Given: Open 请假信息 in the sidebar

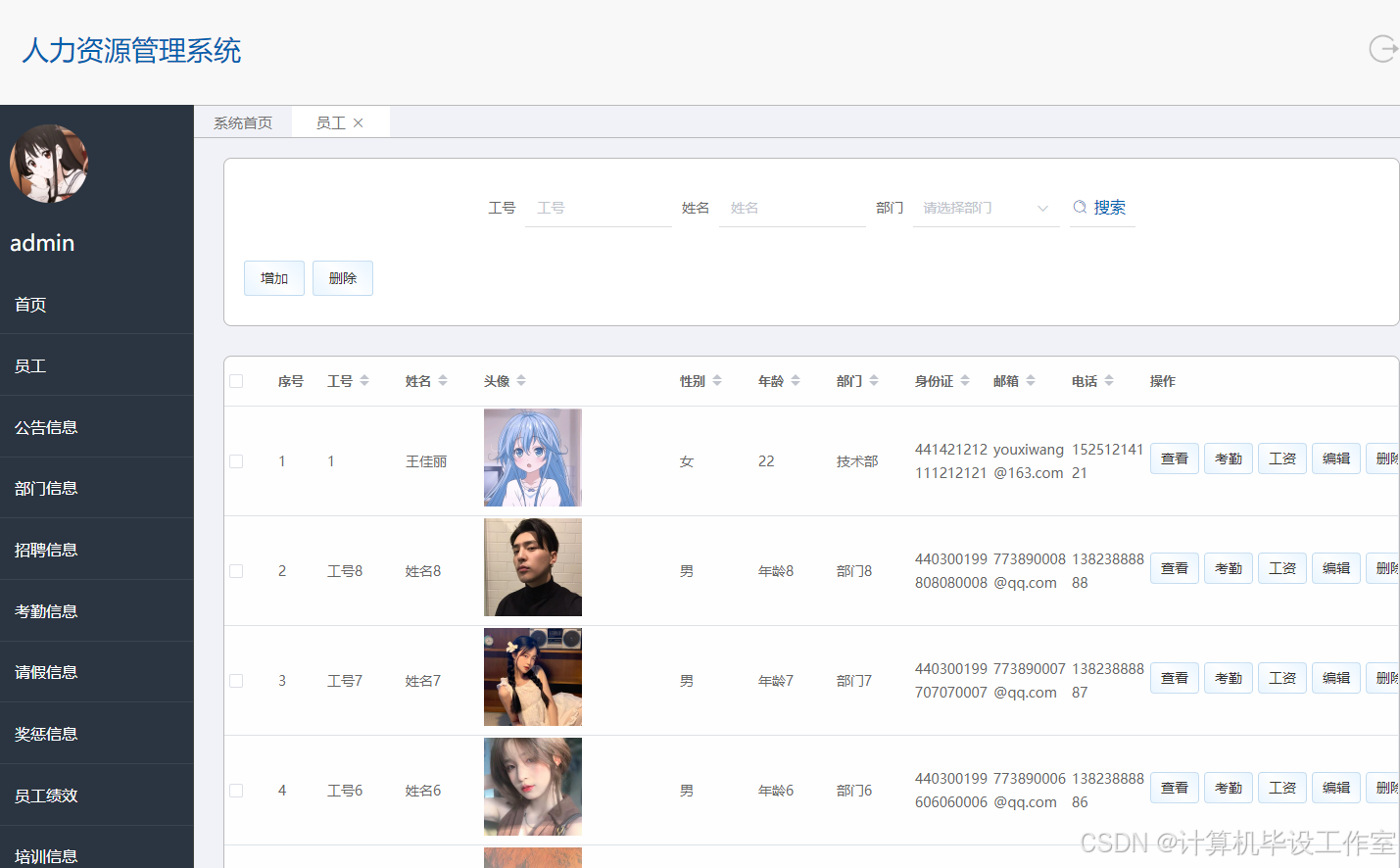Looking at the screenshot, I should [97, 672].
